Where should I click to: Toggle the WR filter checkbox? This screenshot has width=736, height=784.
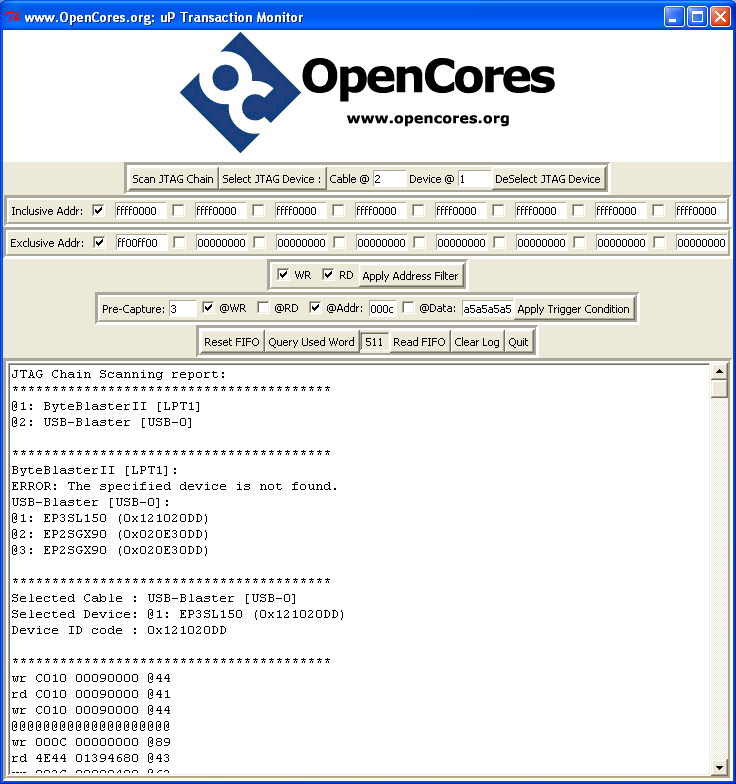[283, 275]
